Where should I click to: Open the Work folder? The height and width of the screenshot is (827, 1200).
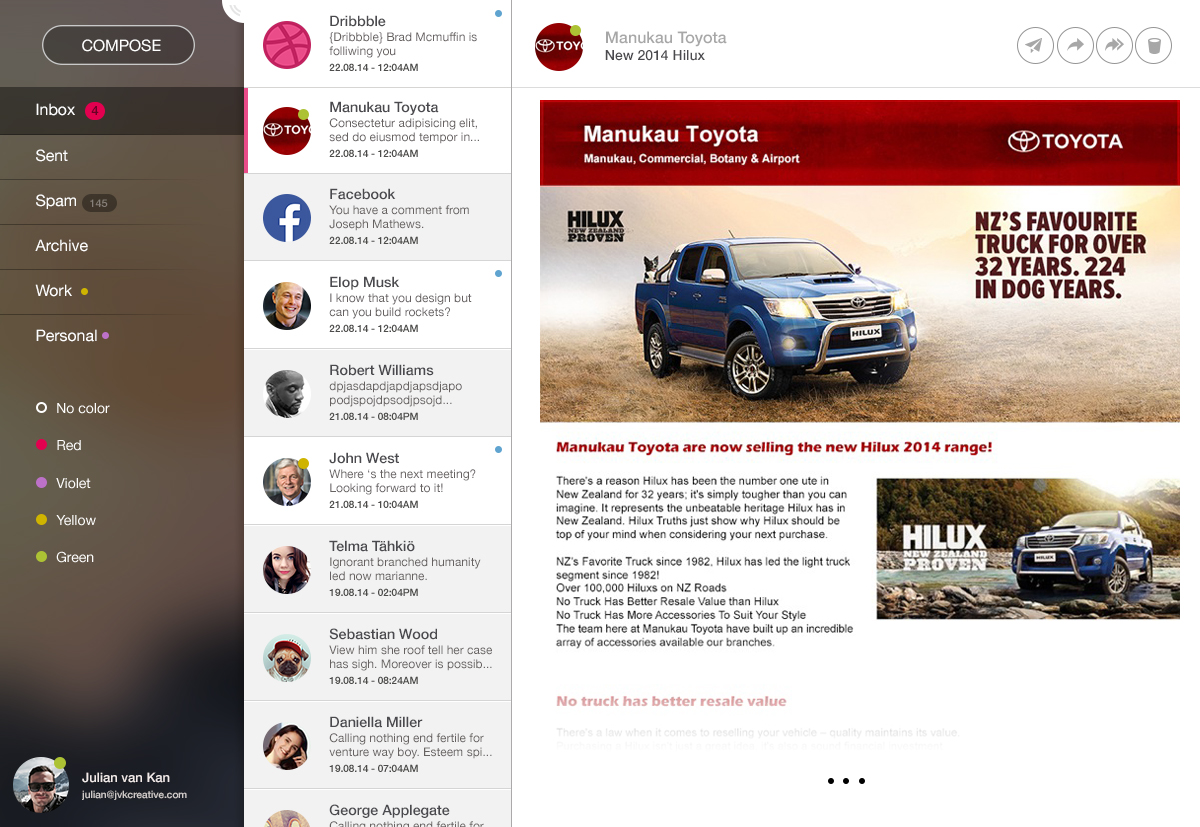[x=122, y=291]
